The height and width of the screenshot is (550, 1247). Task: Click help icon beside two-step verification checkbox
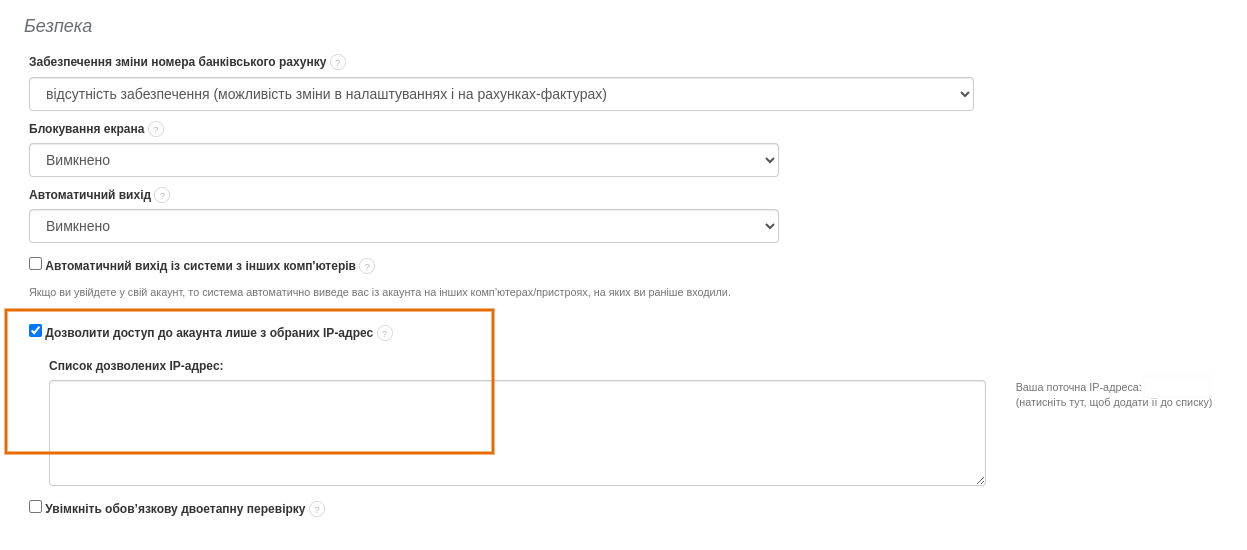(317, 509)
